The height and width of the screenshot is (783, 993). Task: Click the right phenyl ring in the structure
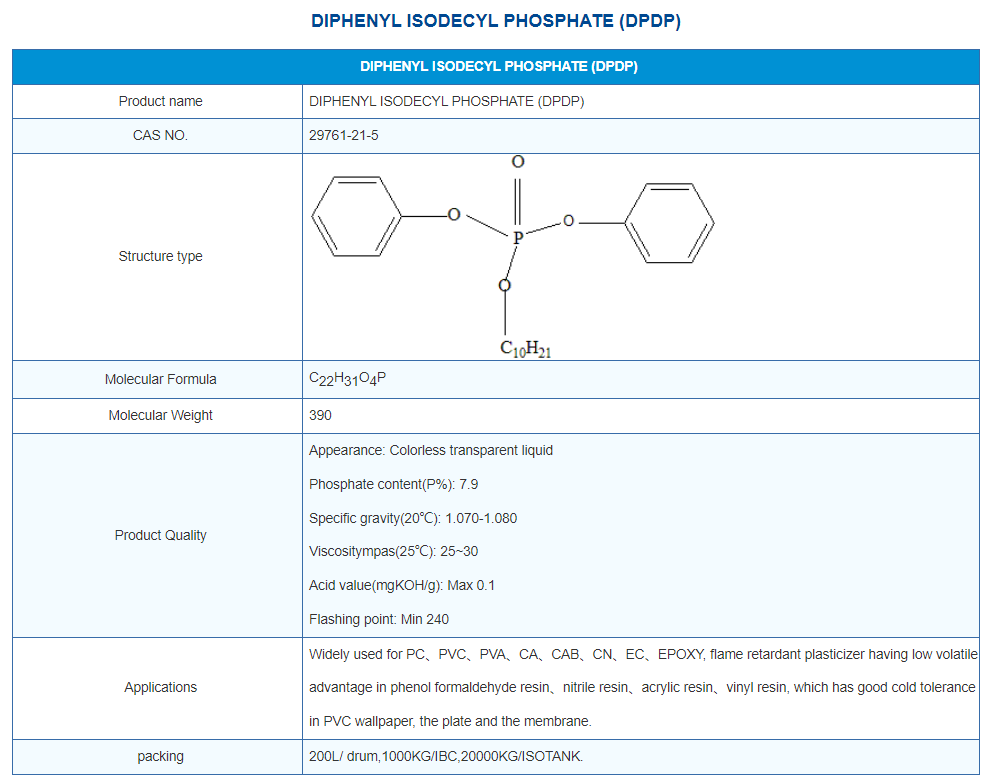pos(669,222)
